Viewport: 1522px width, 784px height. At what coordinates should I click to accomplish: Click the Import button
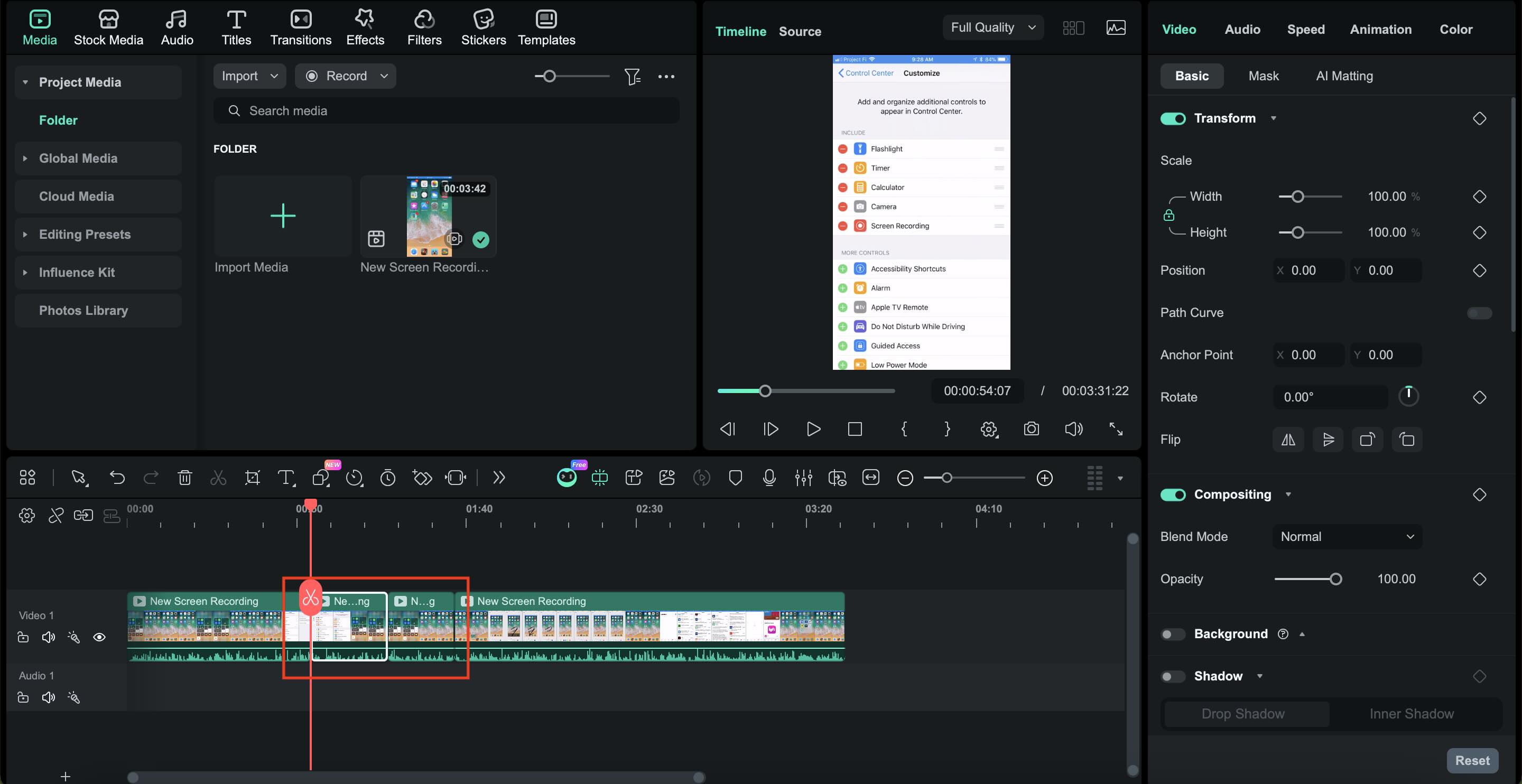click(x=240, y=76)
